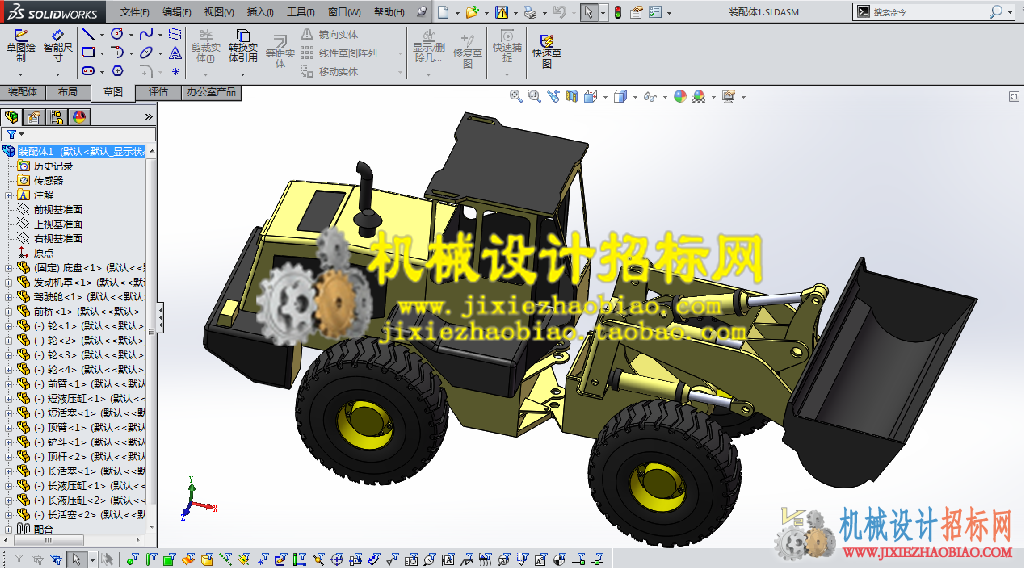The width and height of the screenshot is (1024, 568).
Task: Select the 前视基准面 plane
Action: [x=58, y=210]
